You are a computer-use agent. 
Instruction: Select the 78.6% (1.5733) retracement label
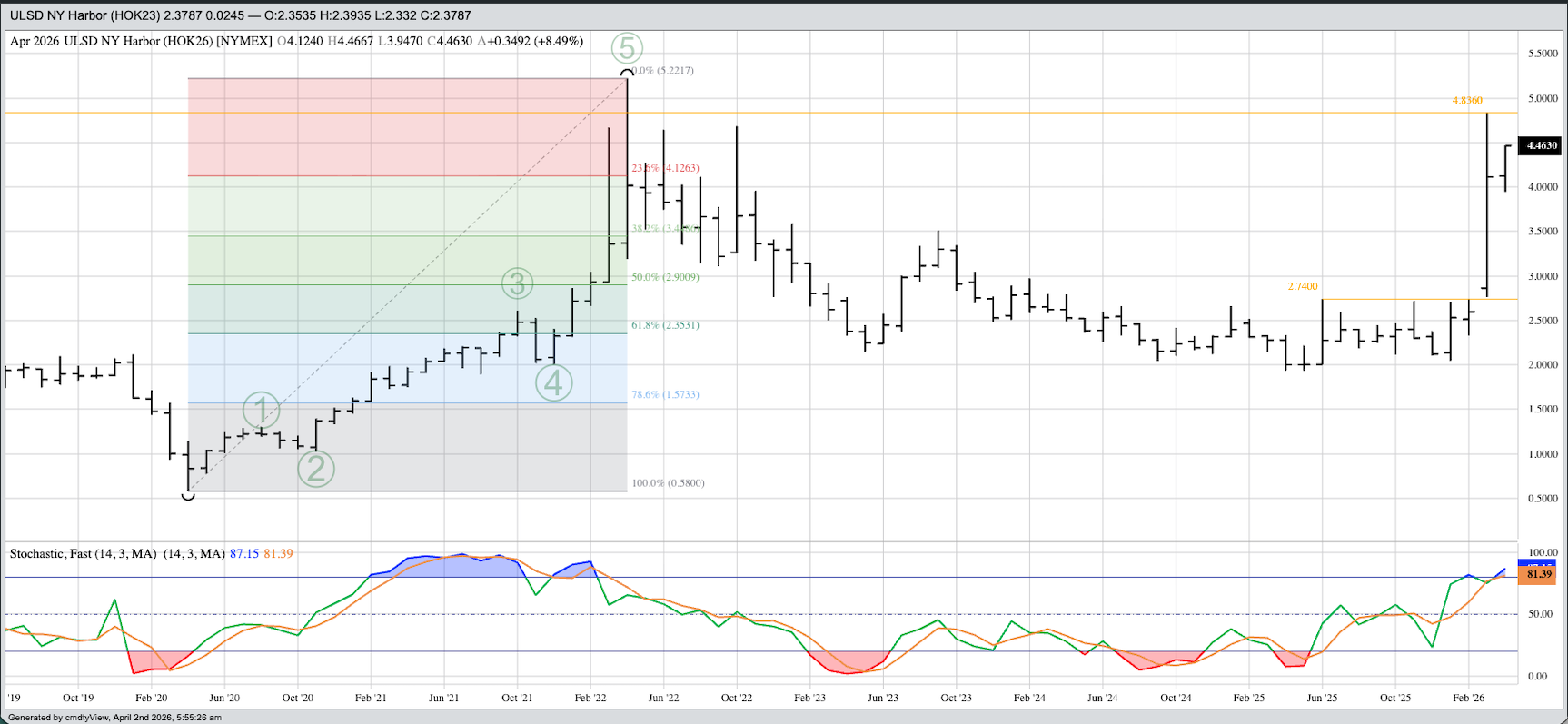click(x=665, y=395)
